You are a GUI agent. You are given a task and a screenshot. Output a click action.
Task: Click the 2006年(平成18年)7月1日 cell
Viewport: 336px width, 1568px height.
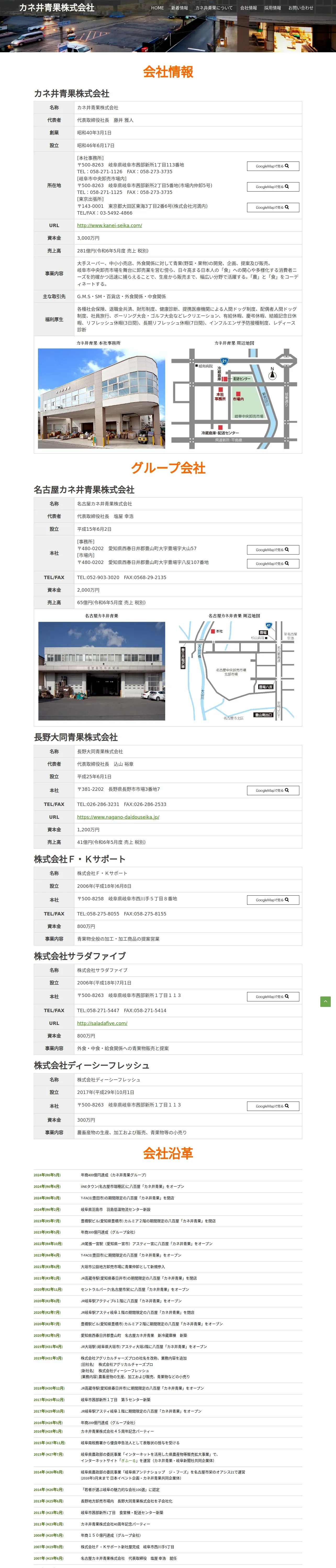pos(188,983)
